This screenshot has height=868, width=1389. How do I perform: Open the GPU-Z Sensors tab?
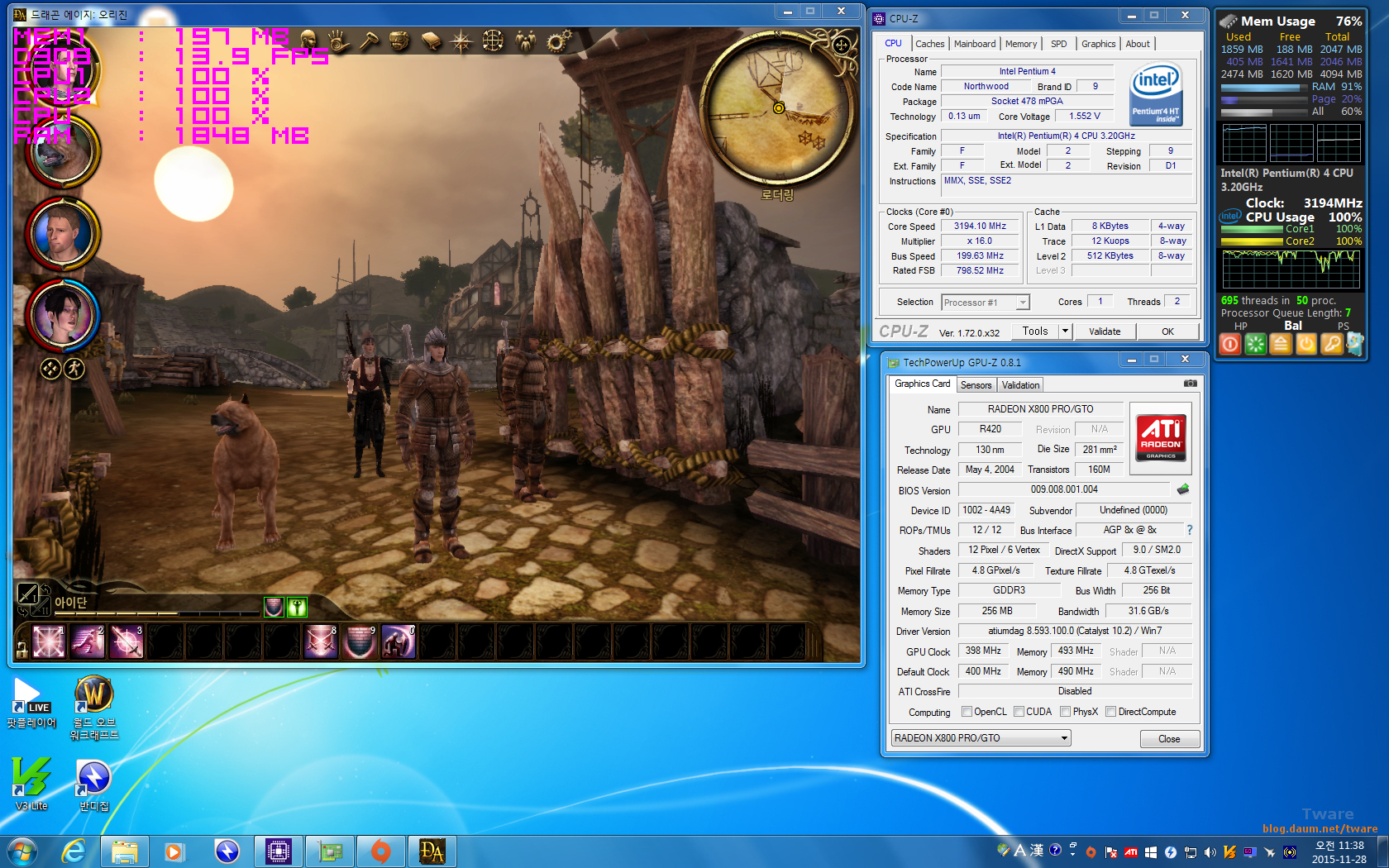[976, 385]
